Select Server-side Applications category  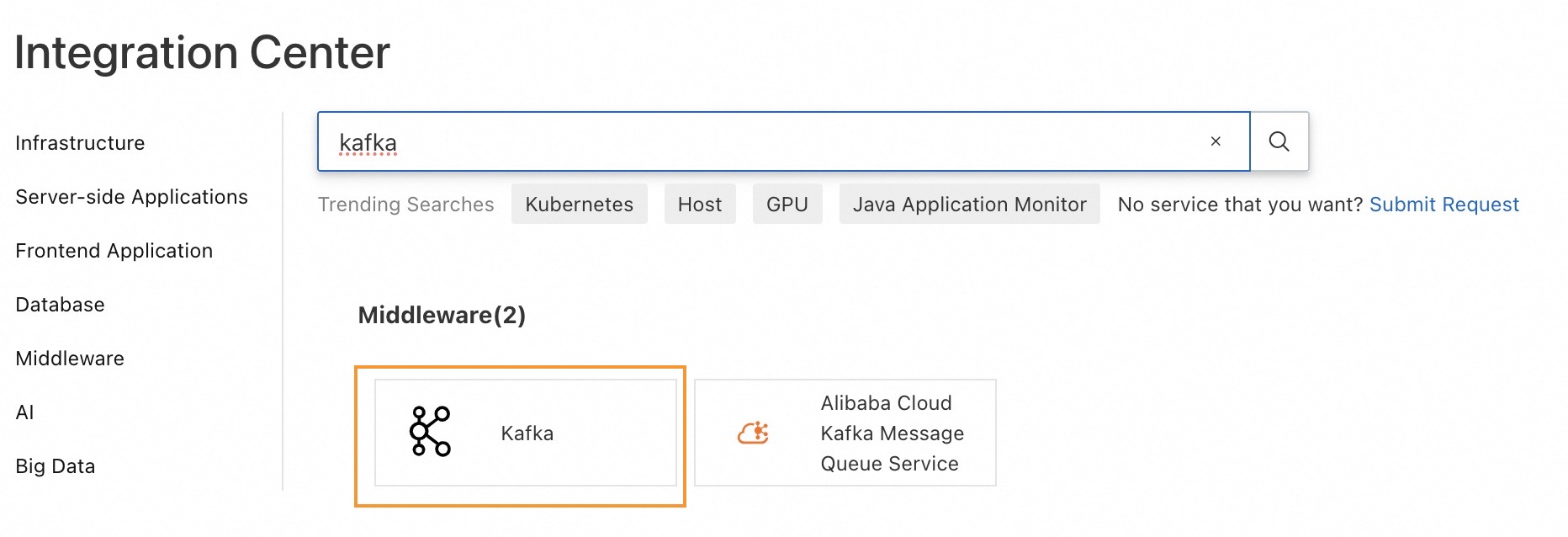point(131,197)
